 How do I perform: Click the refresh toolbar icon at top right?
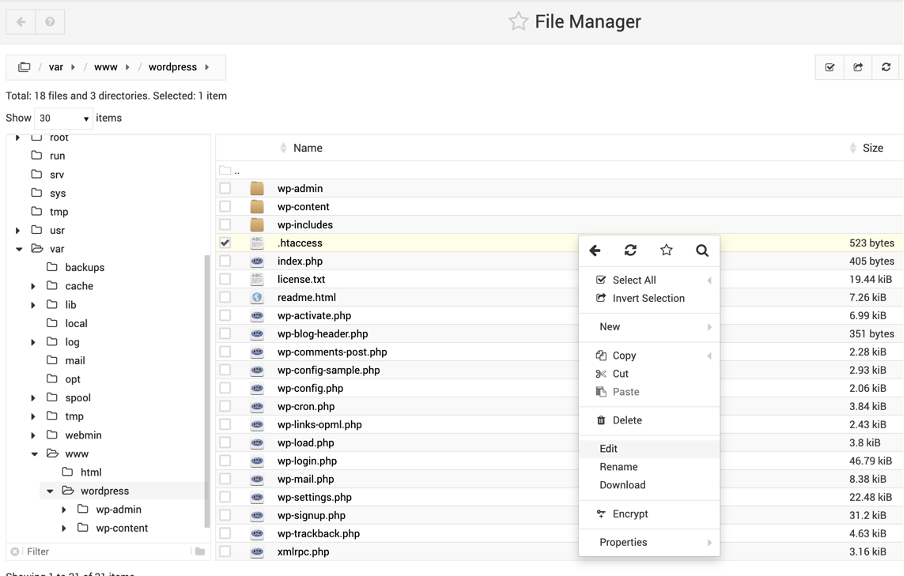point(886,67)
